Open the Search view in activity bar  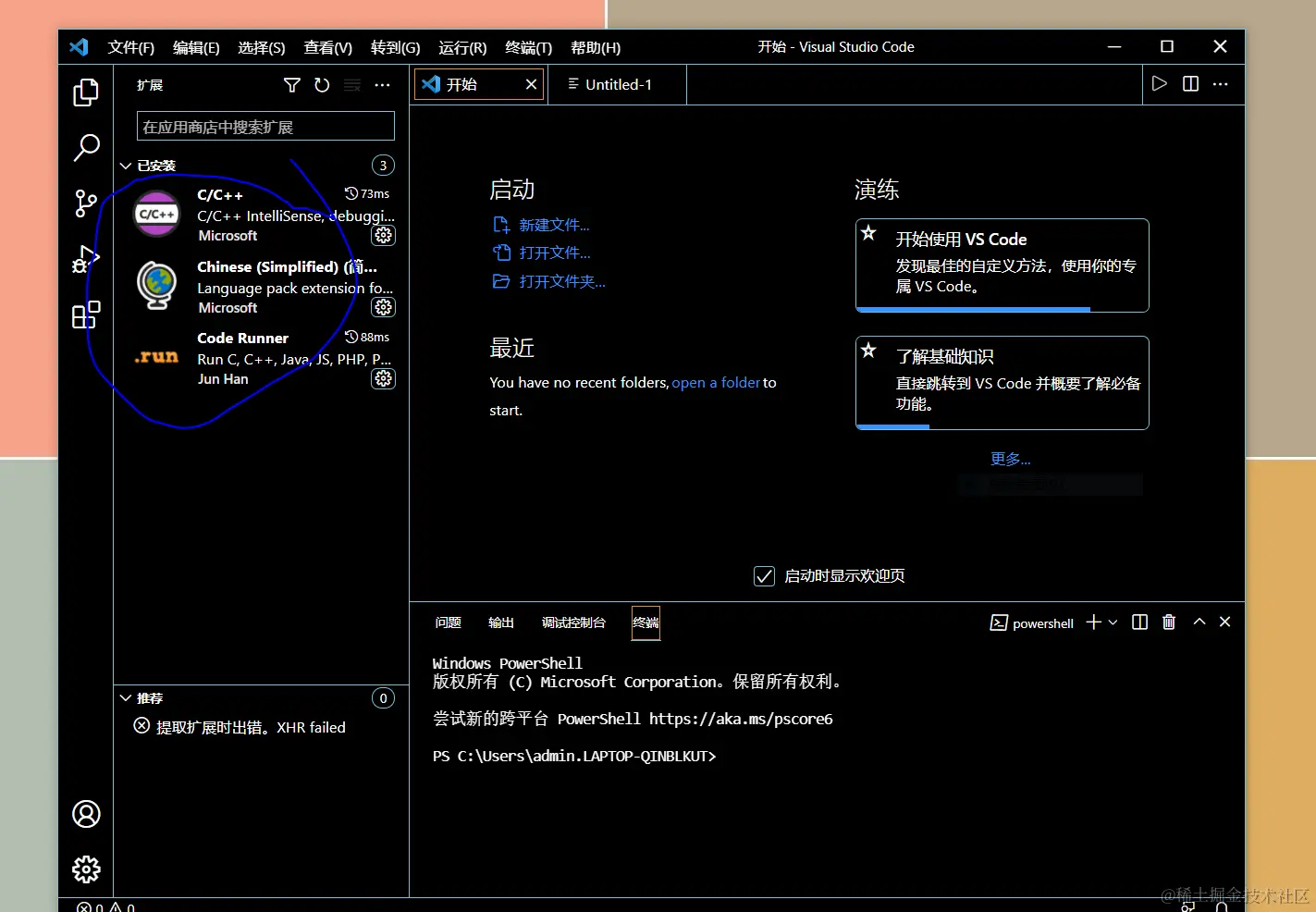tap(86, 148)
